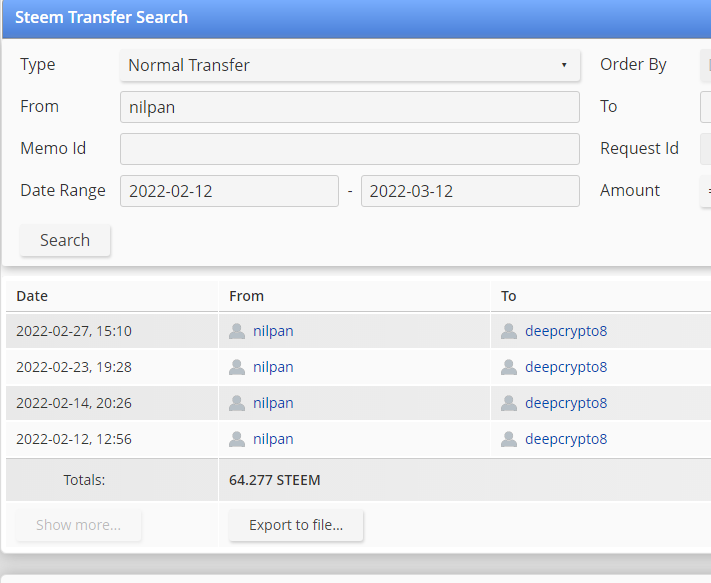Click user avatar icon beside nilpan in 2022-02-27 row

[237, 331]
